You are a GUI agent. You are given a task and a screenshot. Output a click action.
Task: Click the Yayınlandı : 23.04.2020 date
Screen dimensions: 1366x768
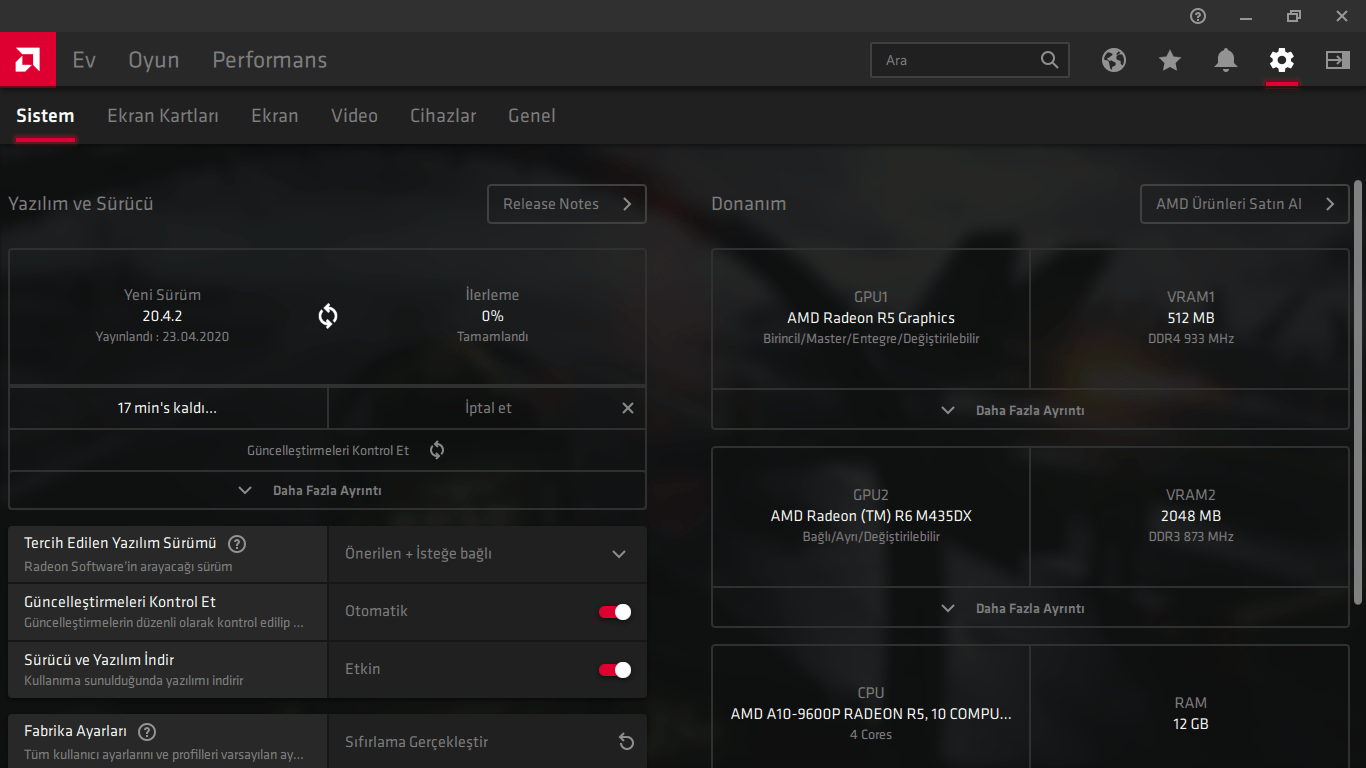click(162, 337)
